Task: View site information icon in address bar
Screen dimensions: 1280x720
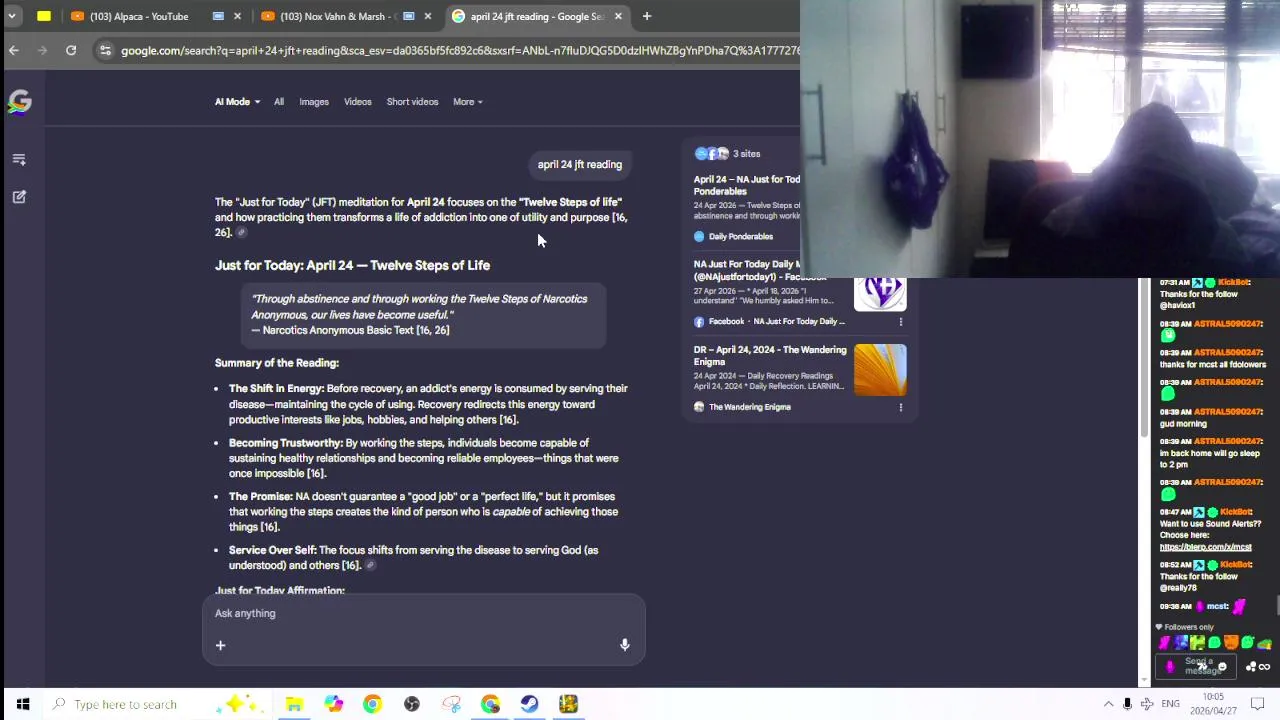Action: (x=105, y=50)
